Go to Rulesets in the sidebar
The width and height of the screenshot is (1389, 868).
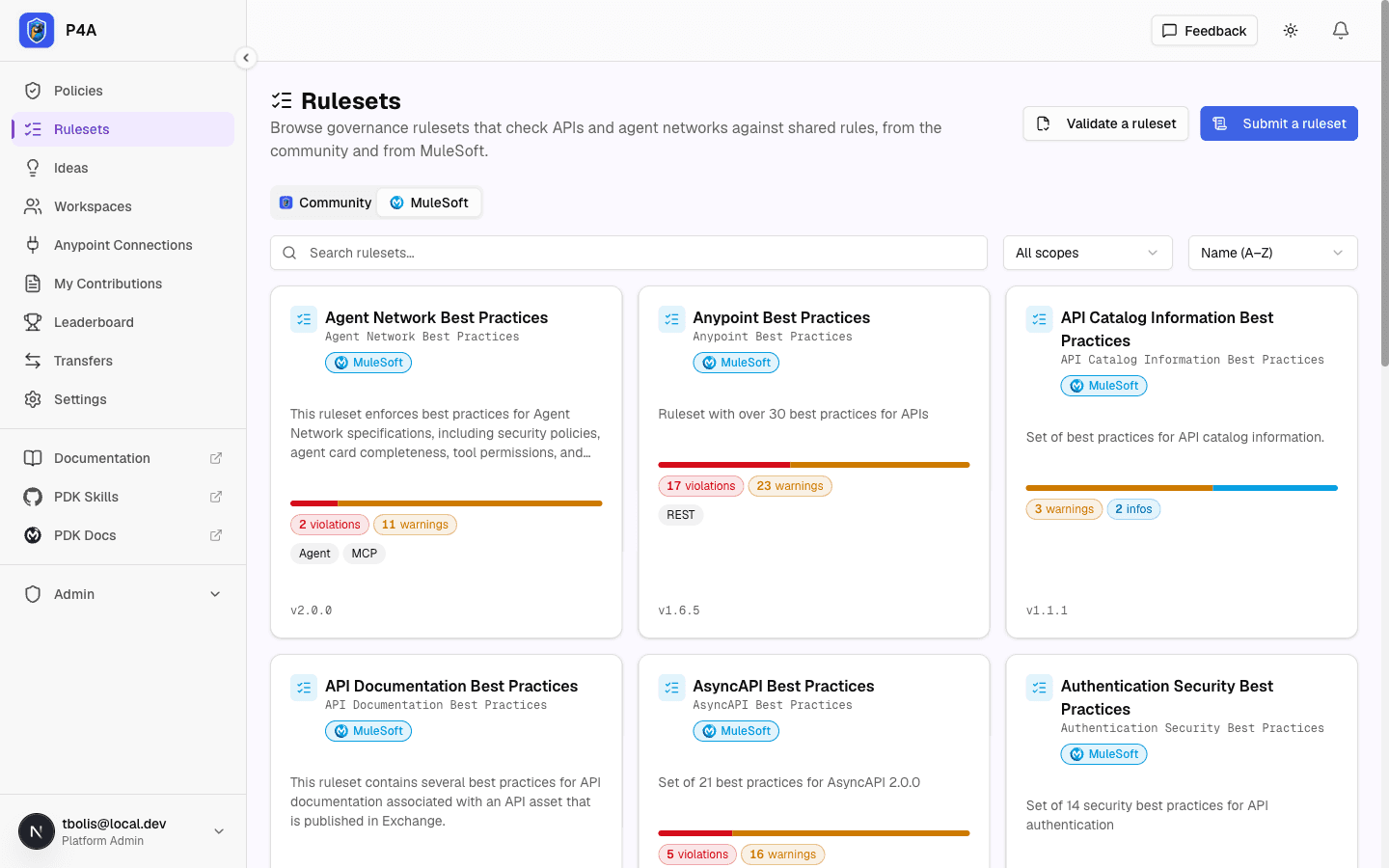(123, 129)
